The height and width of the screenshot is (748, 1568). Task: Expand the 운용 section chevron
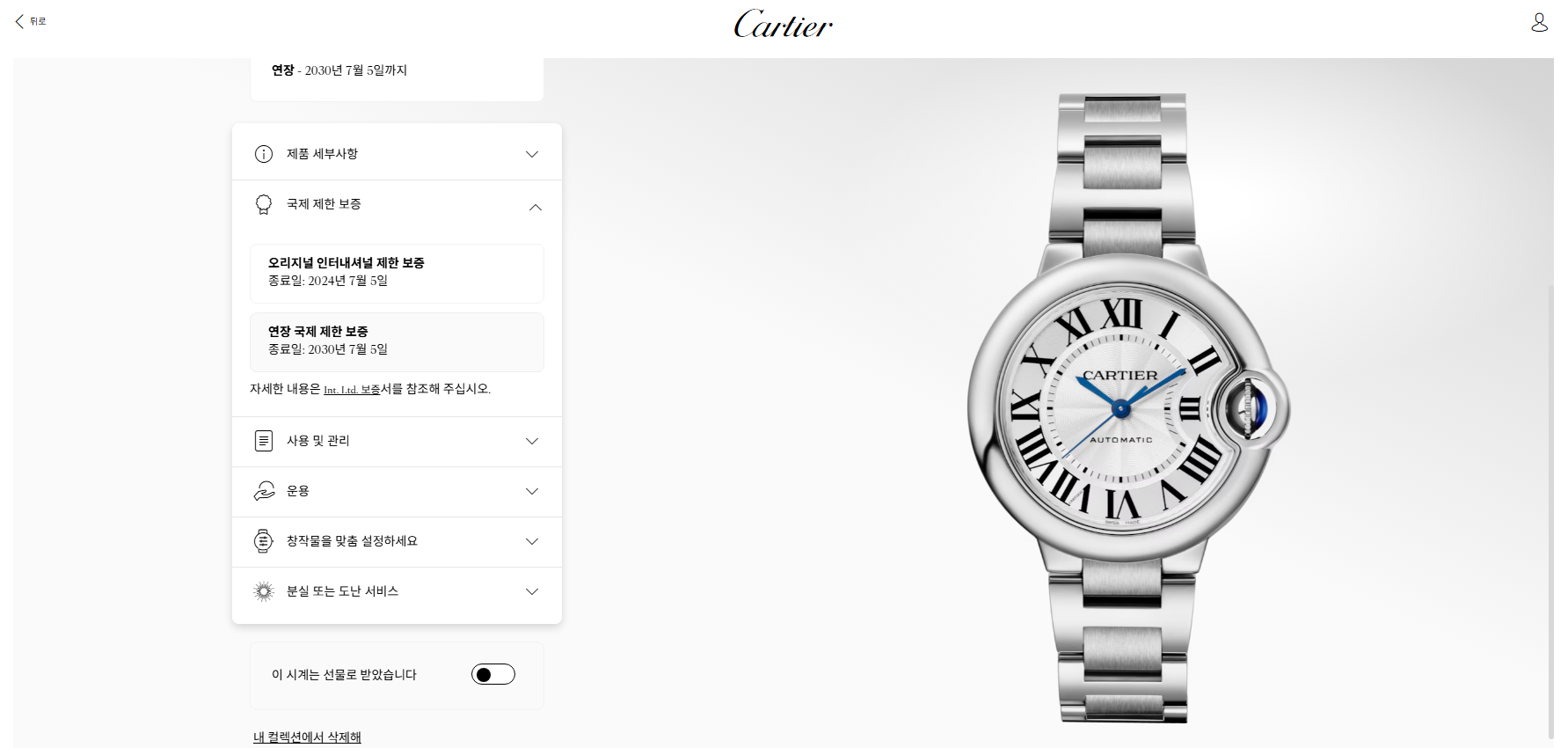(532, 491)
